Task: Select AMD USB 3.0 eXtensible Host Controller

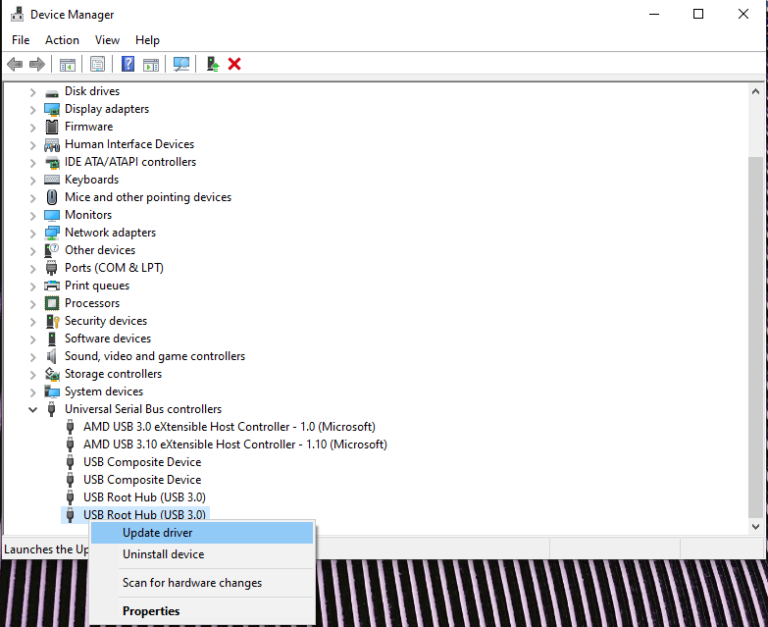Action: coord(229,427)
